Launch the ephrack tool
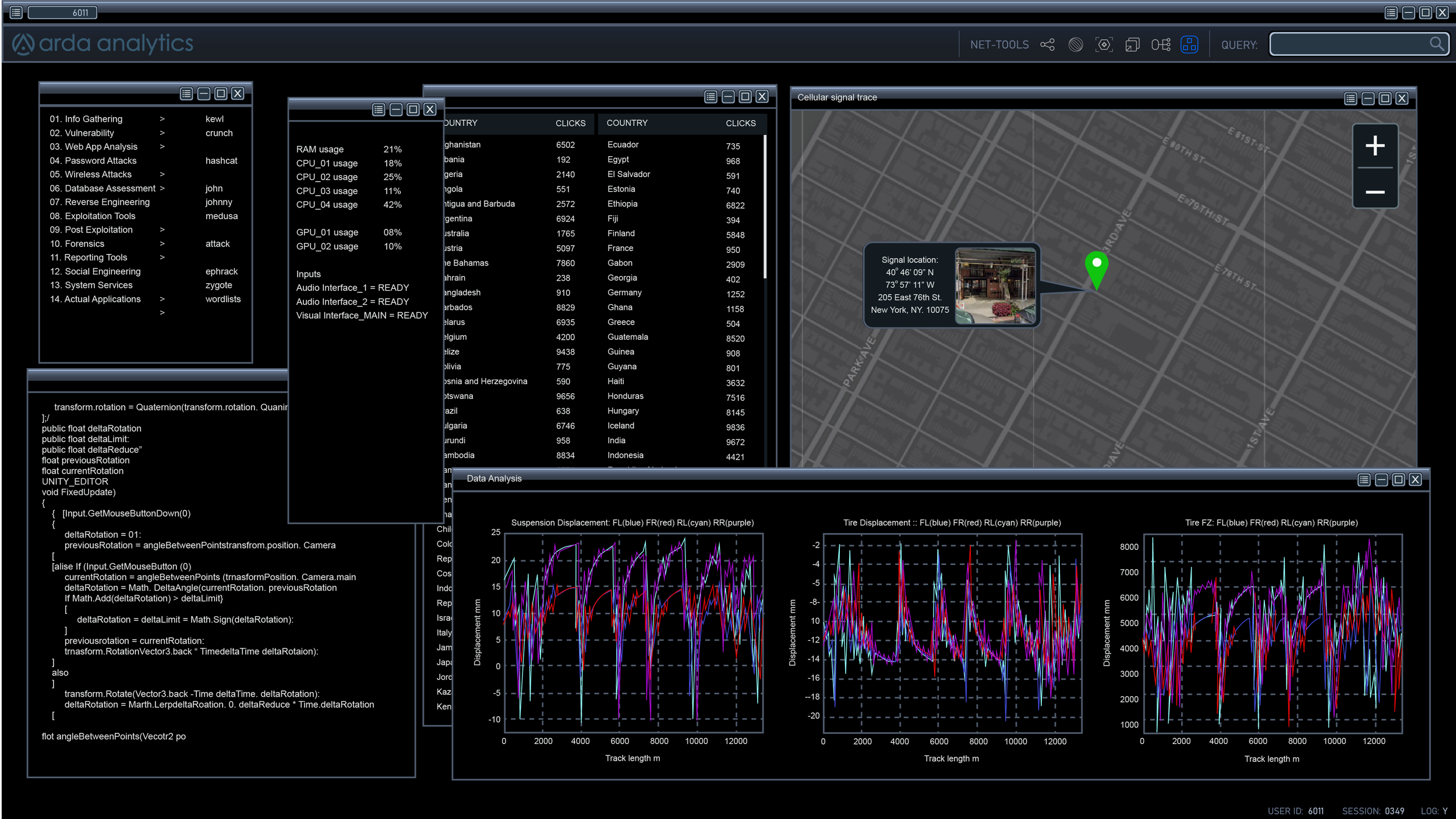This screenshot has width=1456, height=819. pos(221,271)
